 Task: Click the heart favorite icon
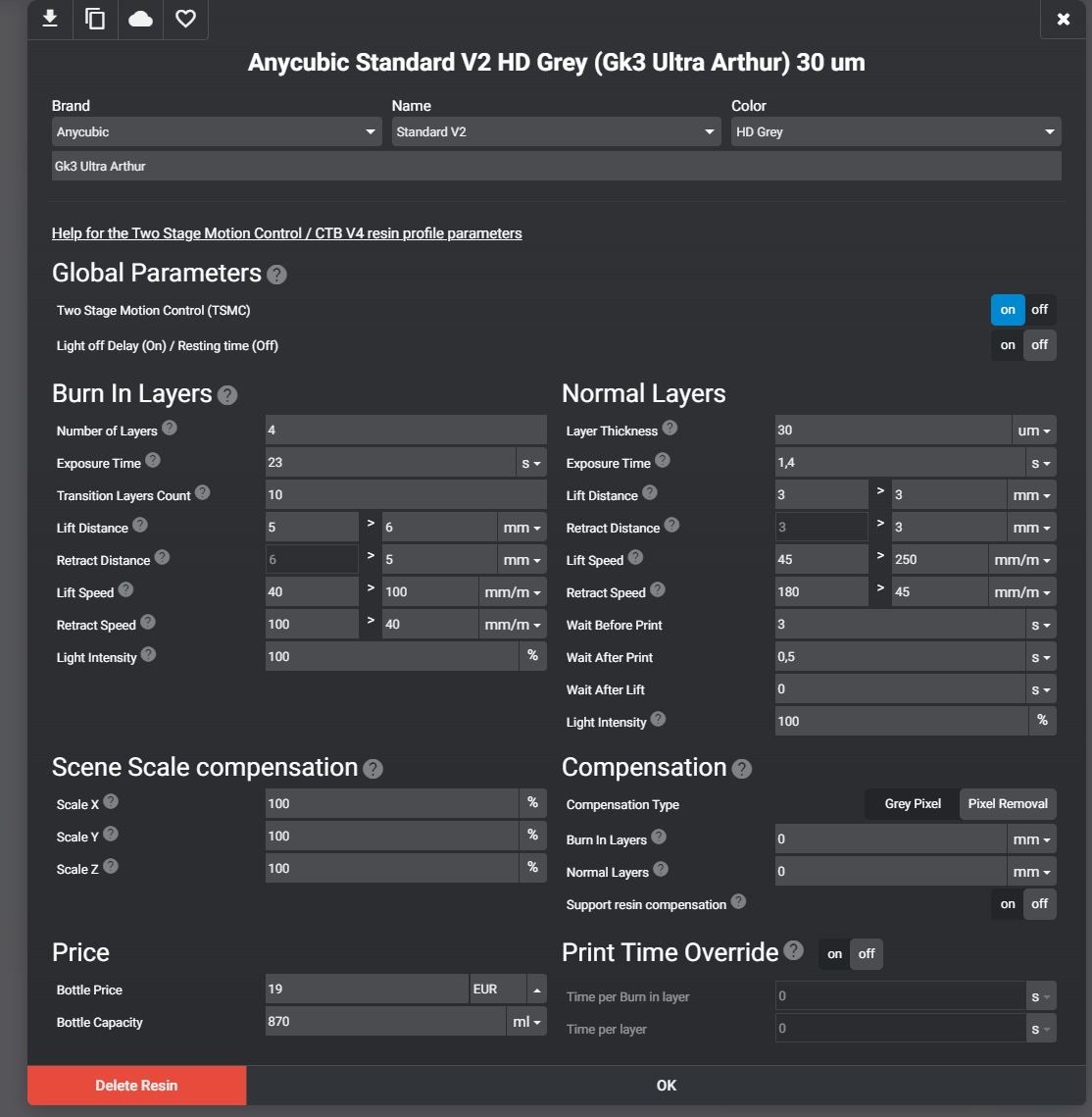click(185, 19)
